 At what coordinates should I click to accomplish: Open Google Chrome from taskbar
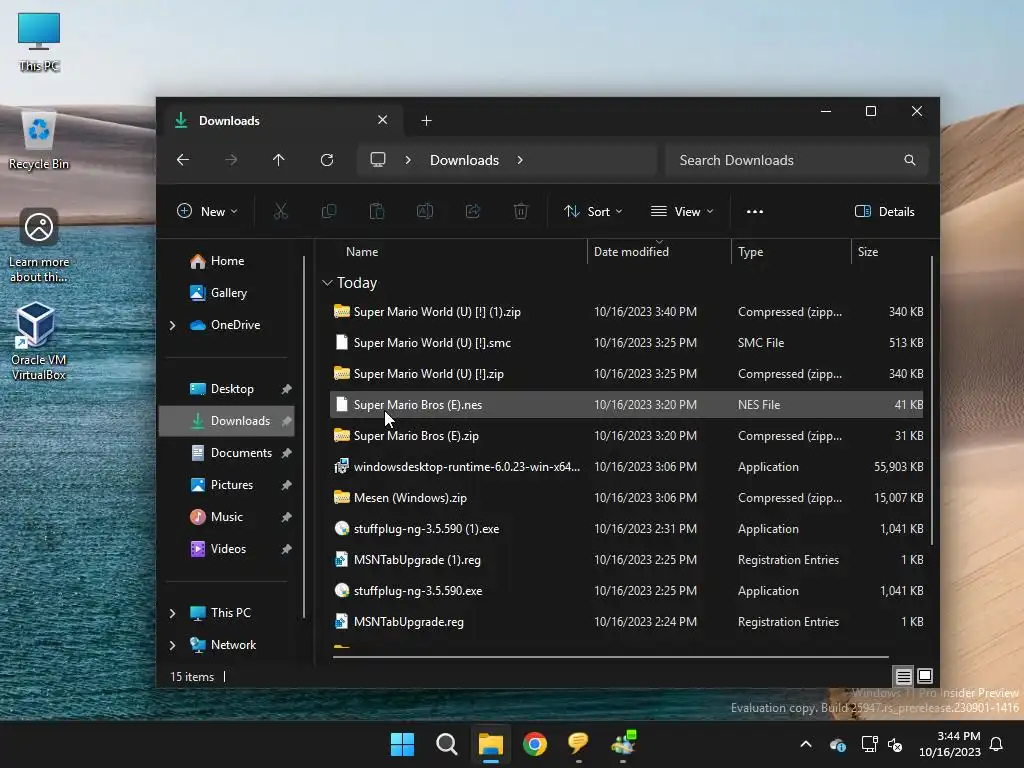(x=535, y=744)
